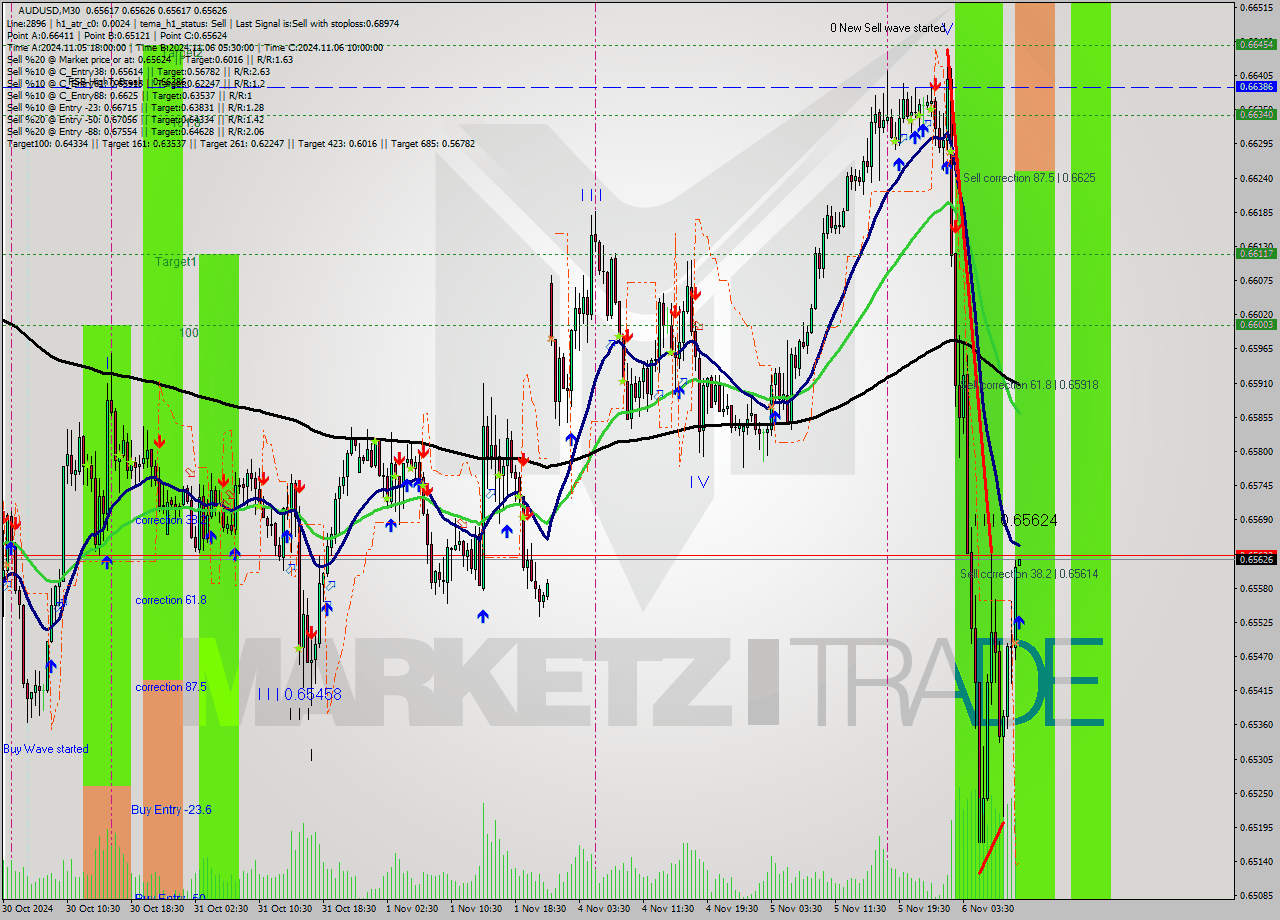1280x920 pixels.
Task: Click the '31 Oct 10:30' time axis label
Action: pyautogui.click(x=284, y=909)
